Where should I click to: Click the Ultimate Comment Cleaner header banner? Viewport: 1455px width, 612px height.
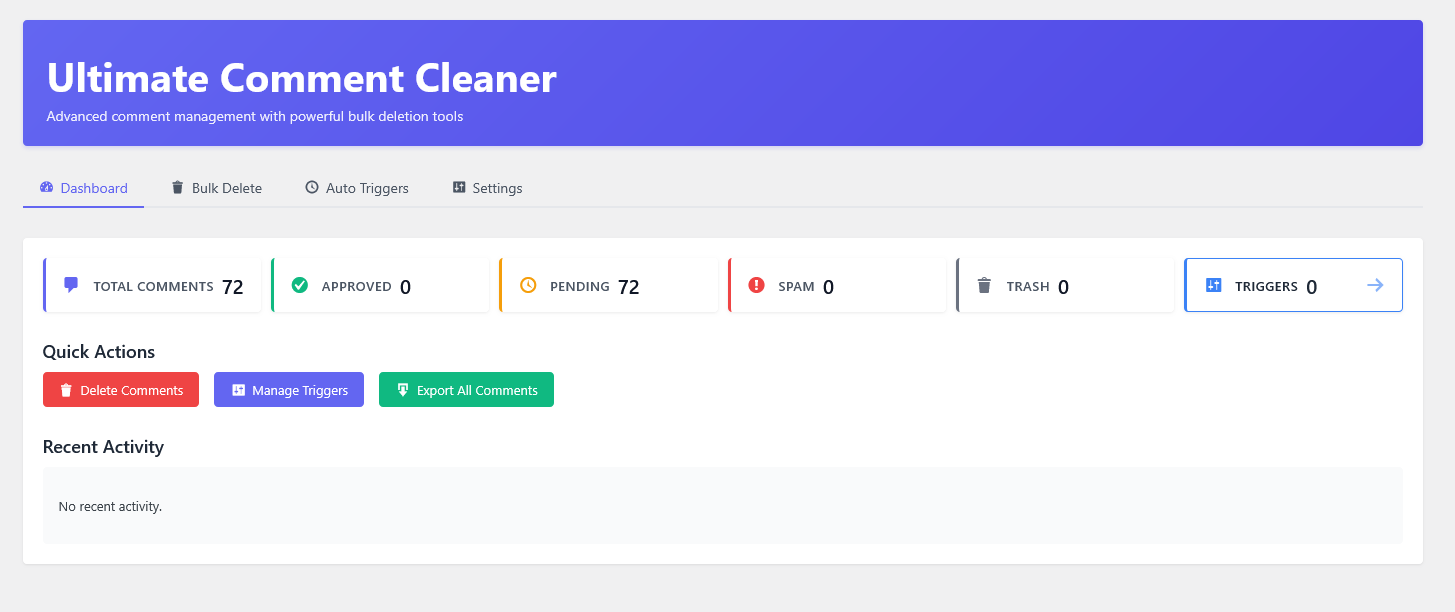(x=722, y=83)
